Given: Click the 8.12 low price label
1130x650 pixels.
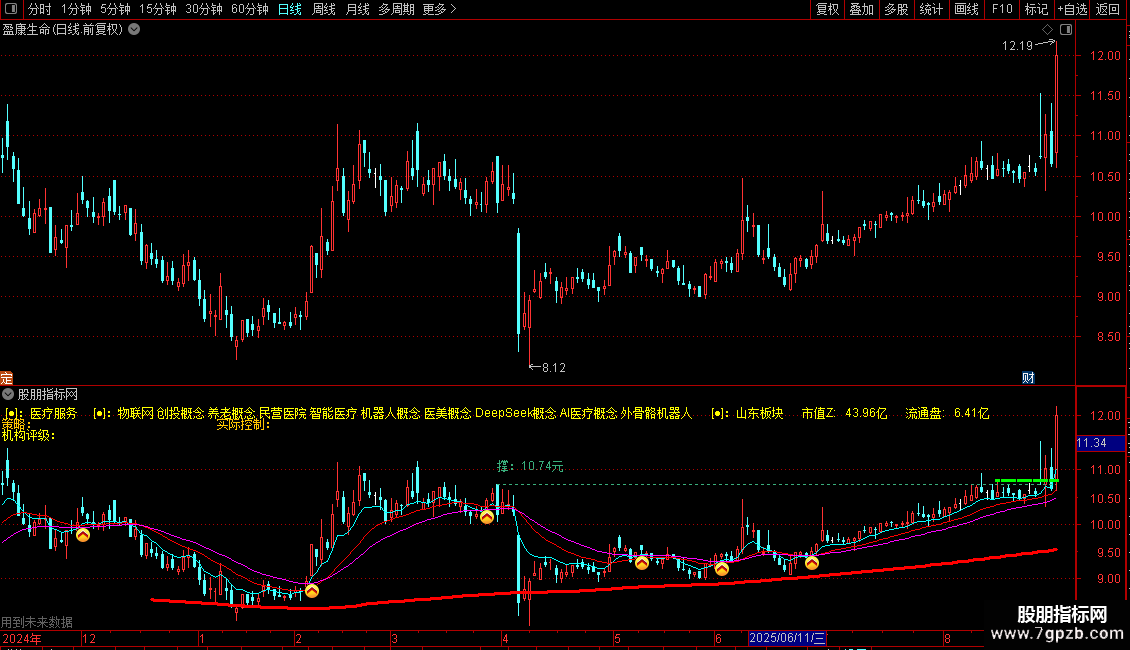Looking at the screenshot, I should tap(553, 368).
